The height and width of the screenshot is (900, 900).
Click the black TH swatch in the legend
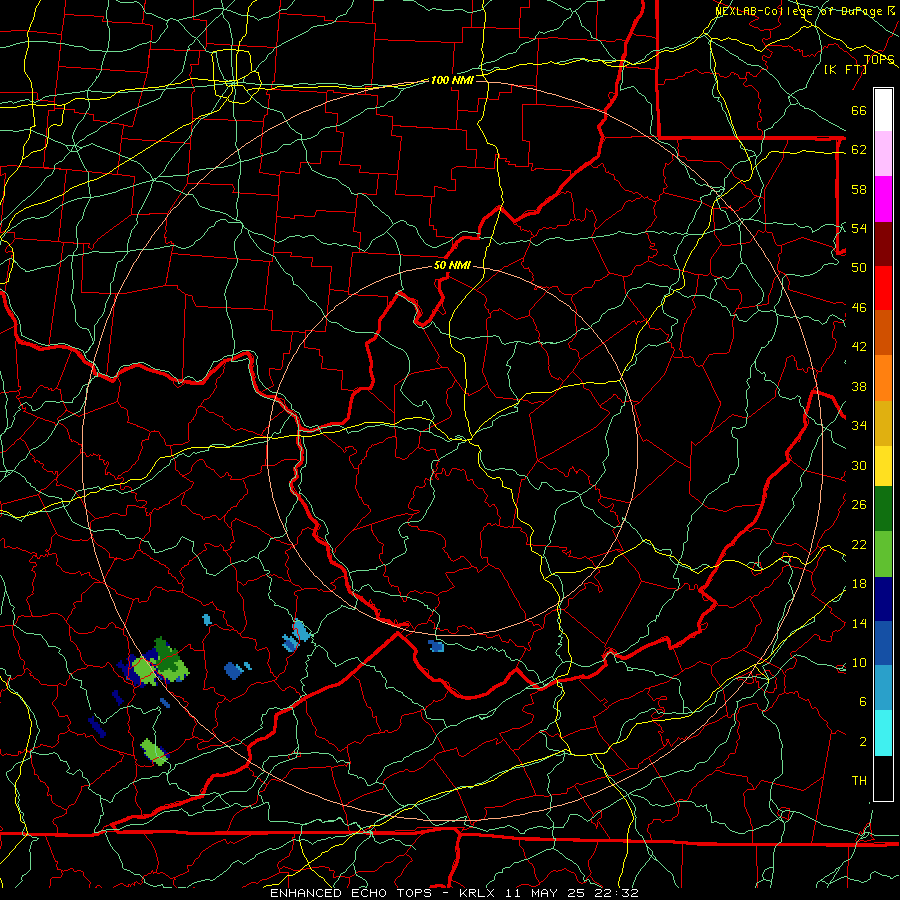[x=883, y=778]
